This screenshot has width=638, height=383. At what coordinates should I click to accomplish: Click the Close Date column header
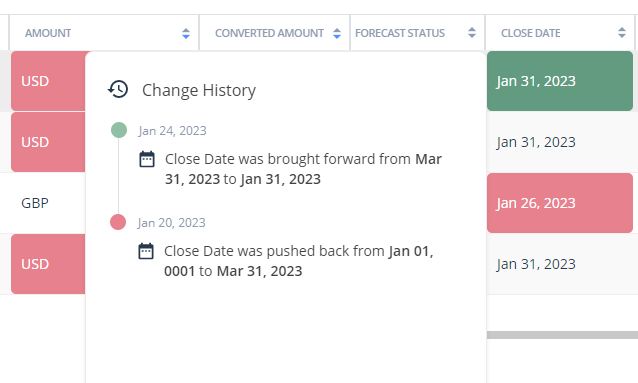tap(559, 33)
